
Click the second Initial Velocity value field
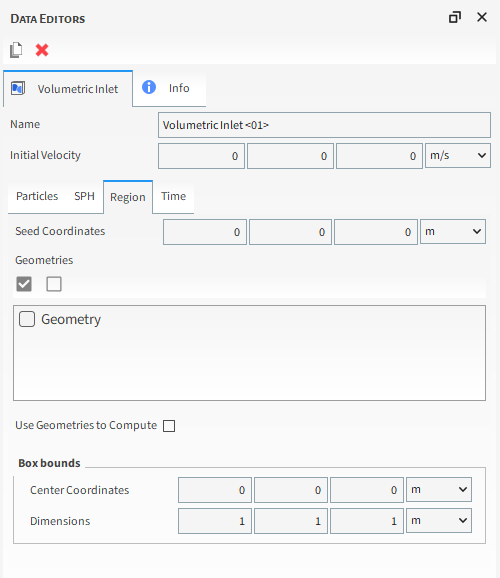click(290, 156)
